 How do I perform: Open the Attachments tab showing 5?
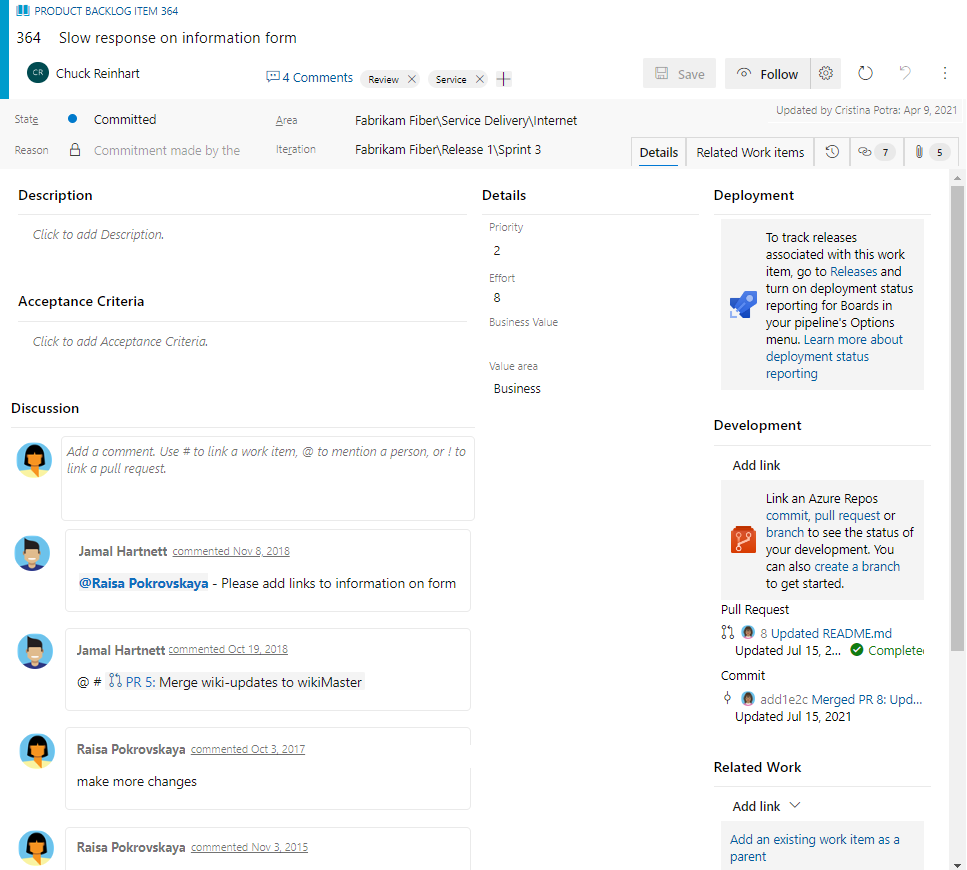tap(931, 152)
